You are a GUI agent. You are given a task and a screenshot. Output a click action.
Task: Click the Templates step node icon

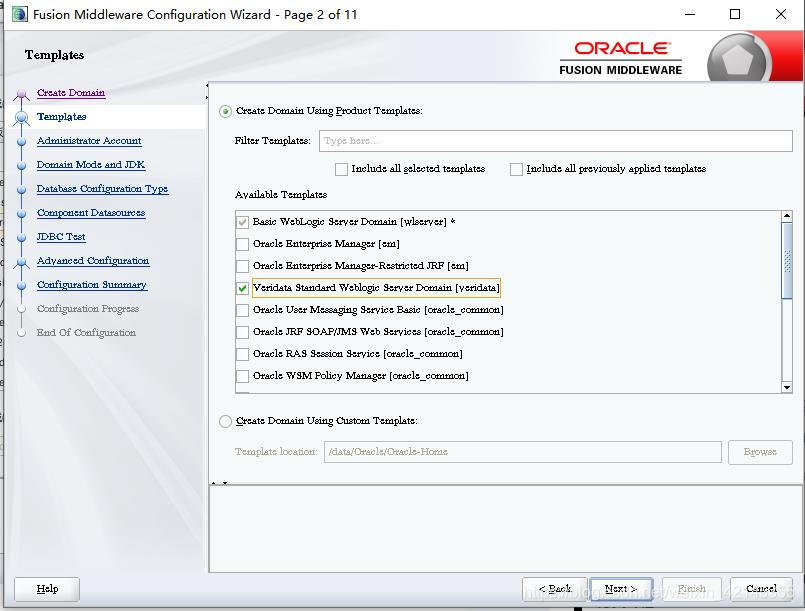coord(22,118)
